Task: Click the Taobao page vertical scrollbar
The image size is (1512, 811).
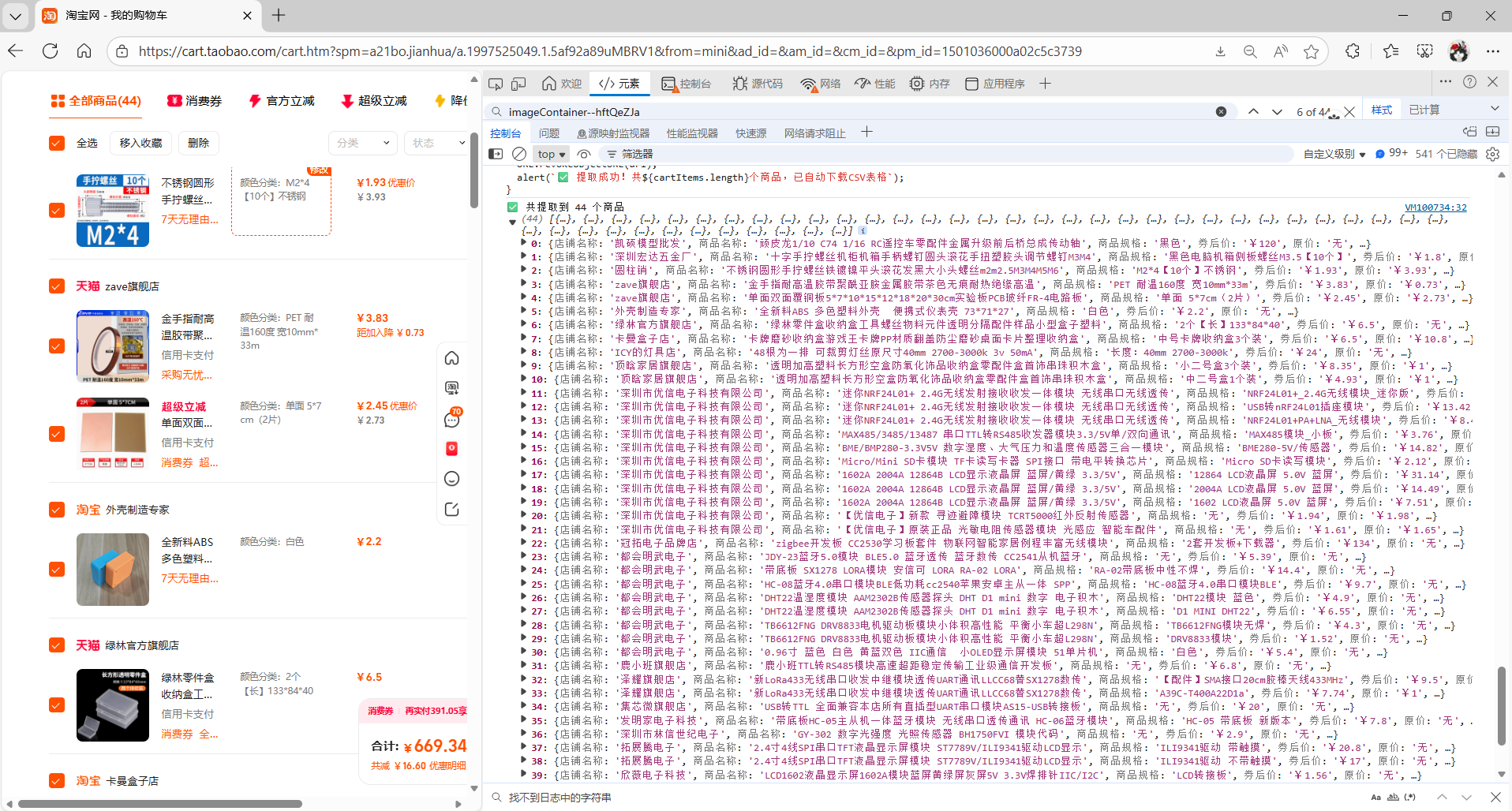Action: pos(474,169)
